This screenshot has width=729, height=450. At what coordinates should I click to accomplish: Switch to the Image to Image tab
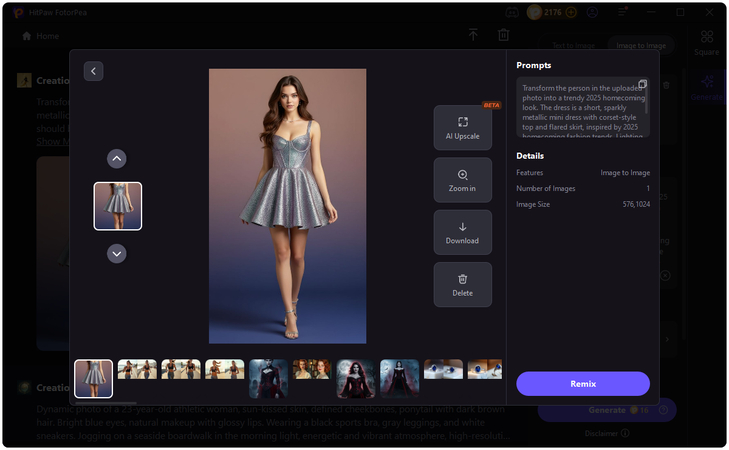coord(639,46)
